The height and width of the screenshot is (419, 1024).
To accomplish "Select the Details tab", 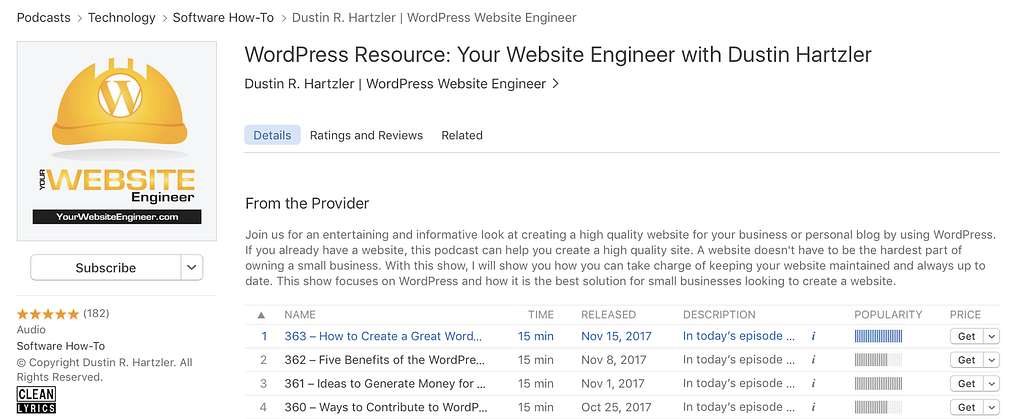I will point(272,135).
